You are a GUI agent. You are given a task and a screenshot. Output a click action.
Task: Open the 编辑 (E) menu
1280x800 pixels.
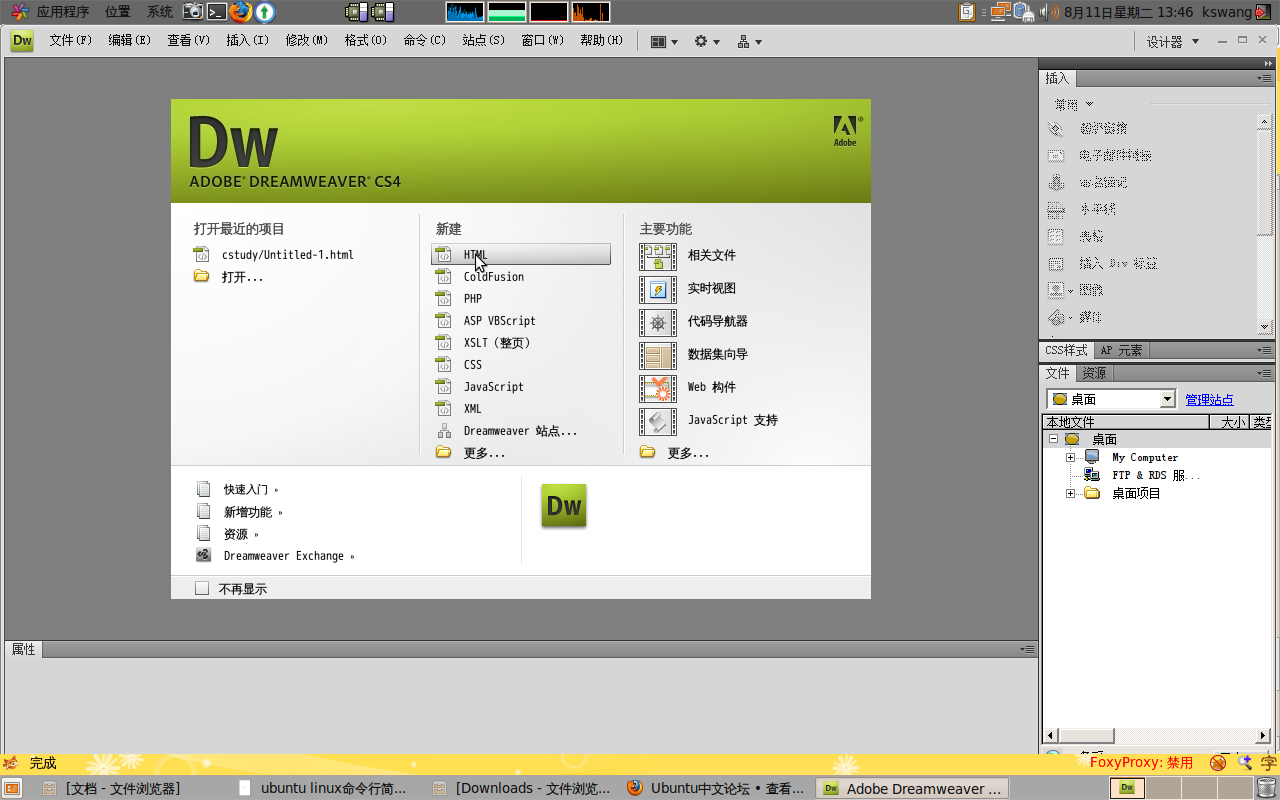(x=130, y=41)
